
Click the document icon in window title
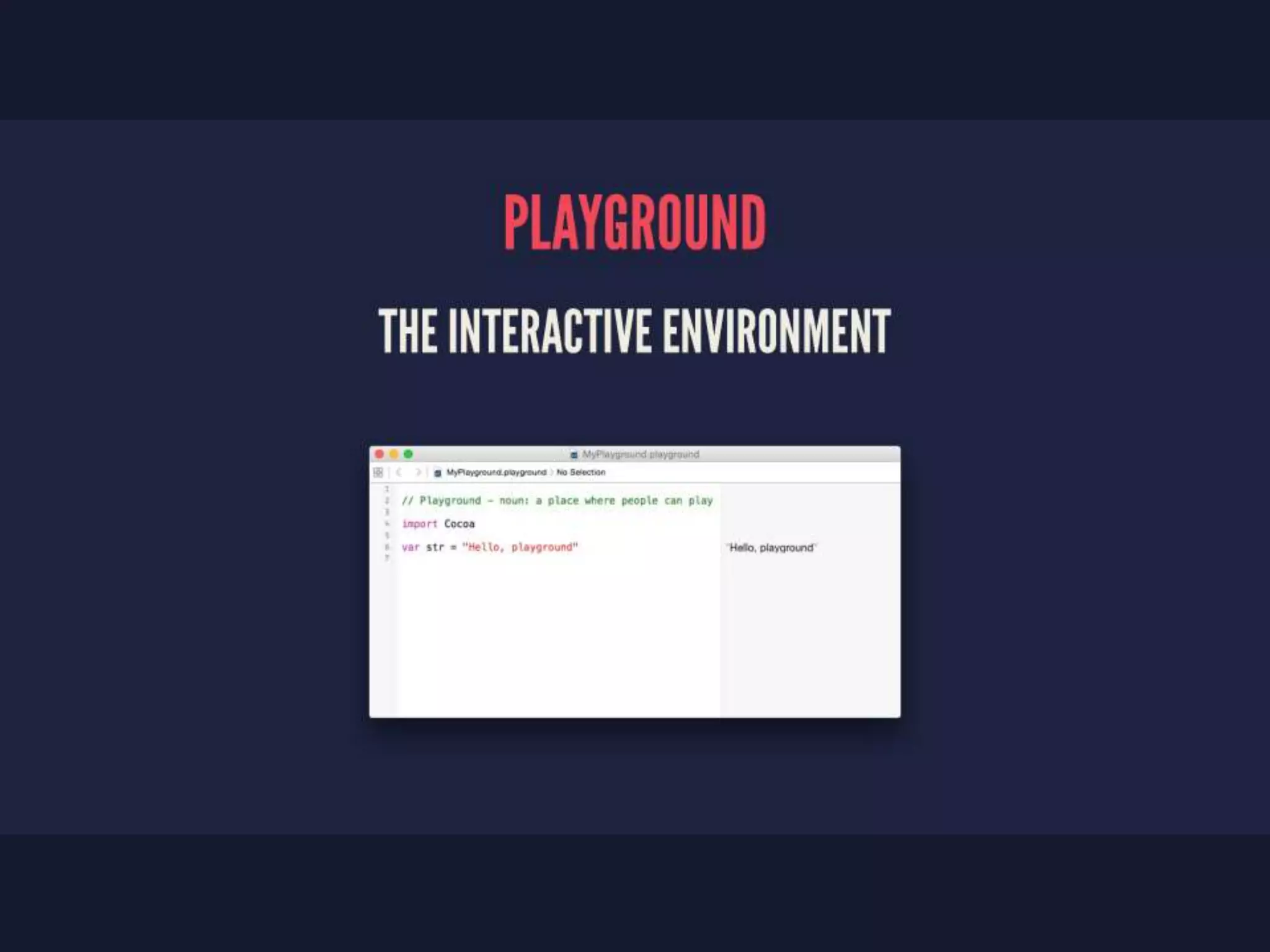tap(574, 455)
